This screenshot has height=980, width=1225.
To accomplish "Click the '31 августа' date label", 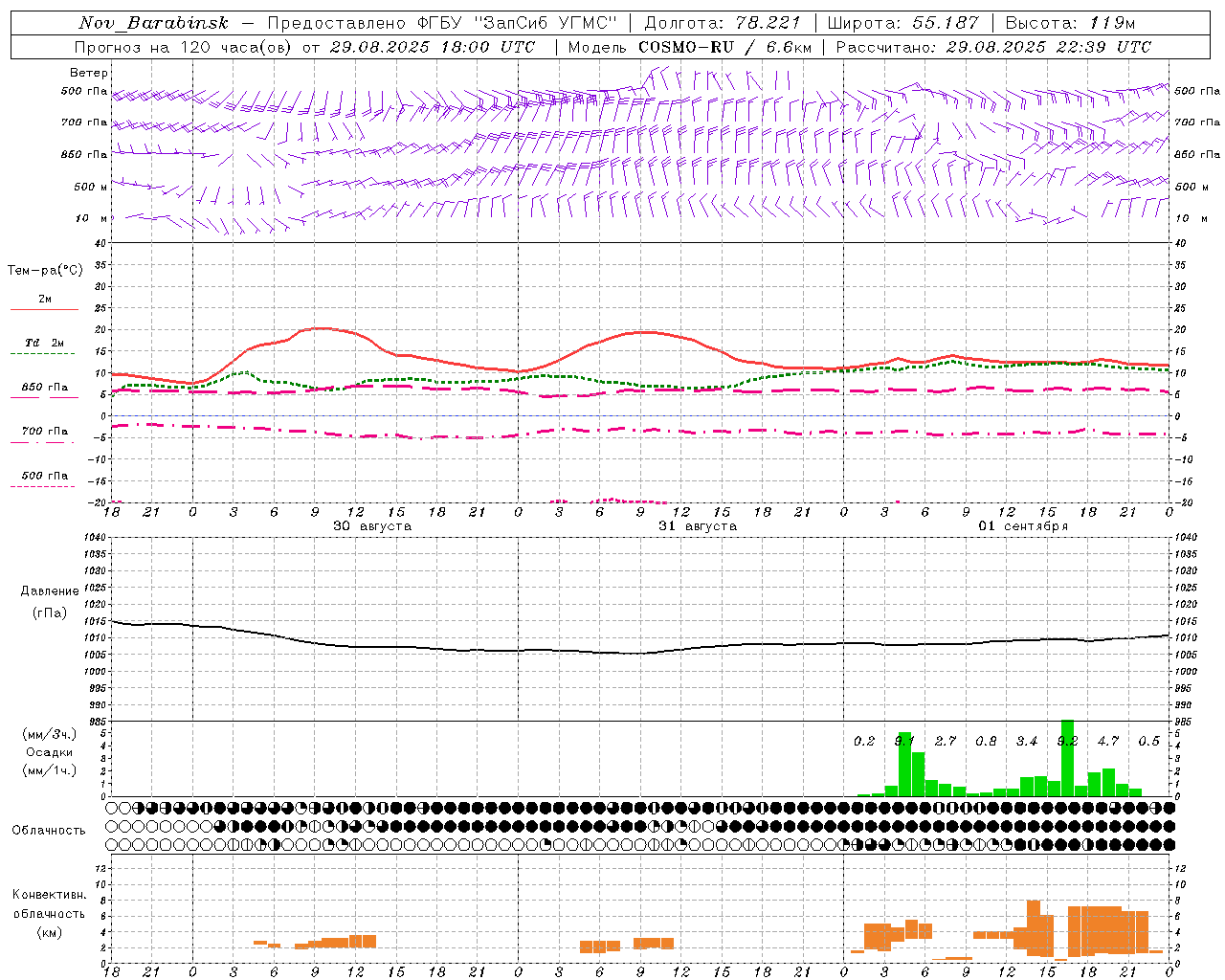I will click(698, 526).
